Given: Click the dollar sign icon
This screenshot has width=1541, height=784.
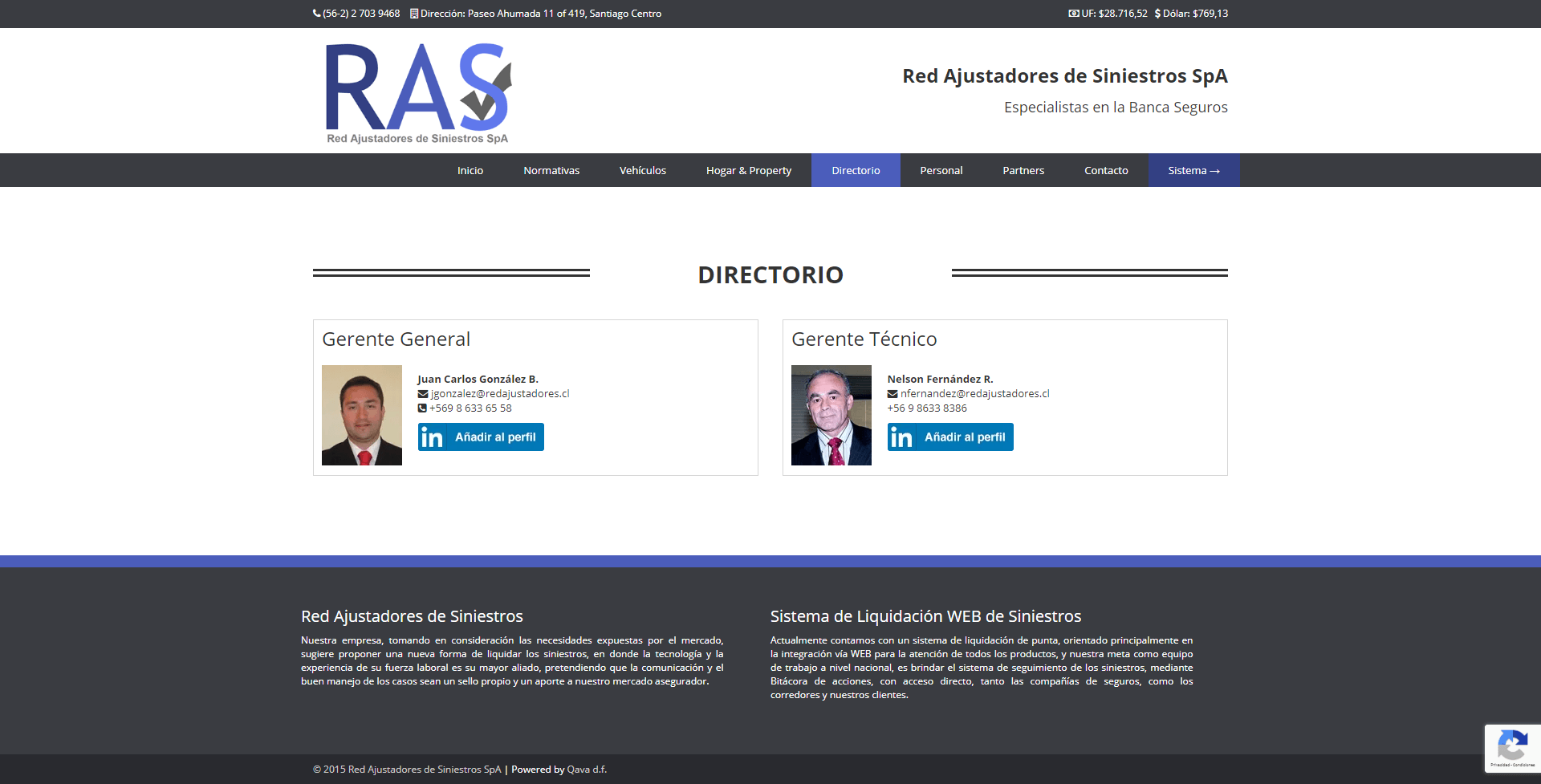Looking at the screenshot, I should 1157,14.
